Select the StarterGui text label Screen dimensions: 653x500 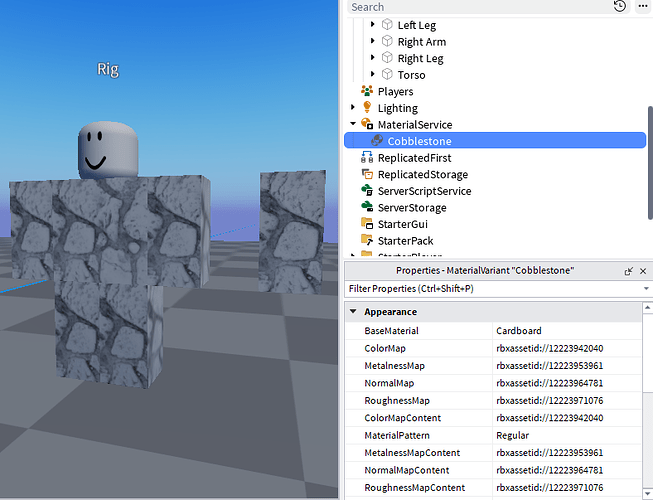coord(402,224)
